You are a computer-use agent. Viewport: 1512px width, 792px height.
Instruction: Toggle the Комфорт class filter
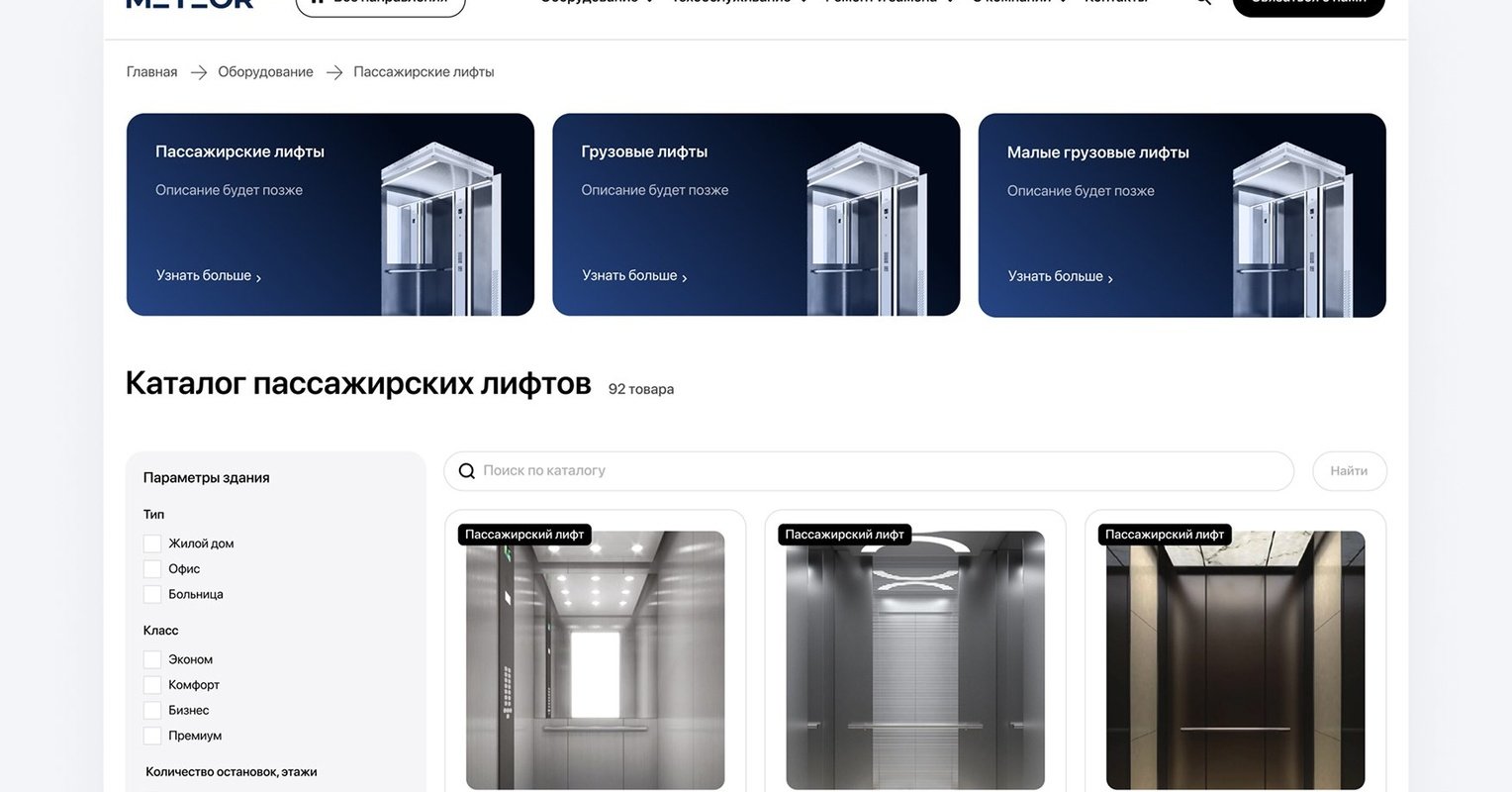pyautogui.click(x=152, y=685)
